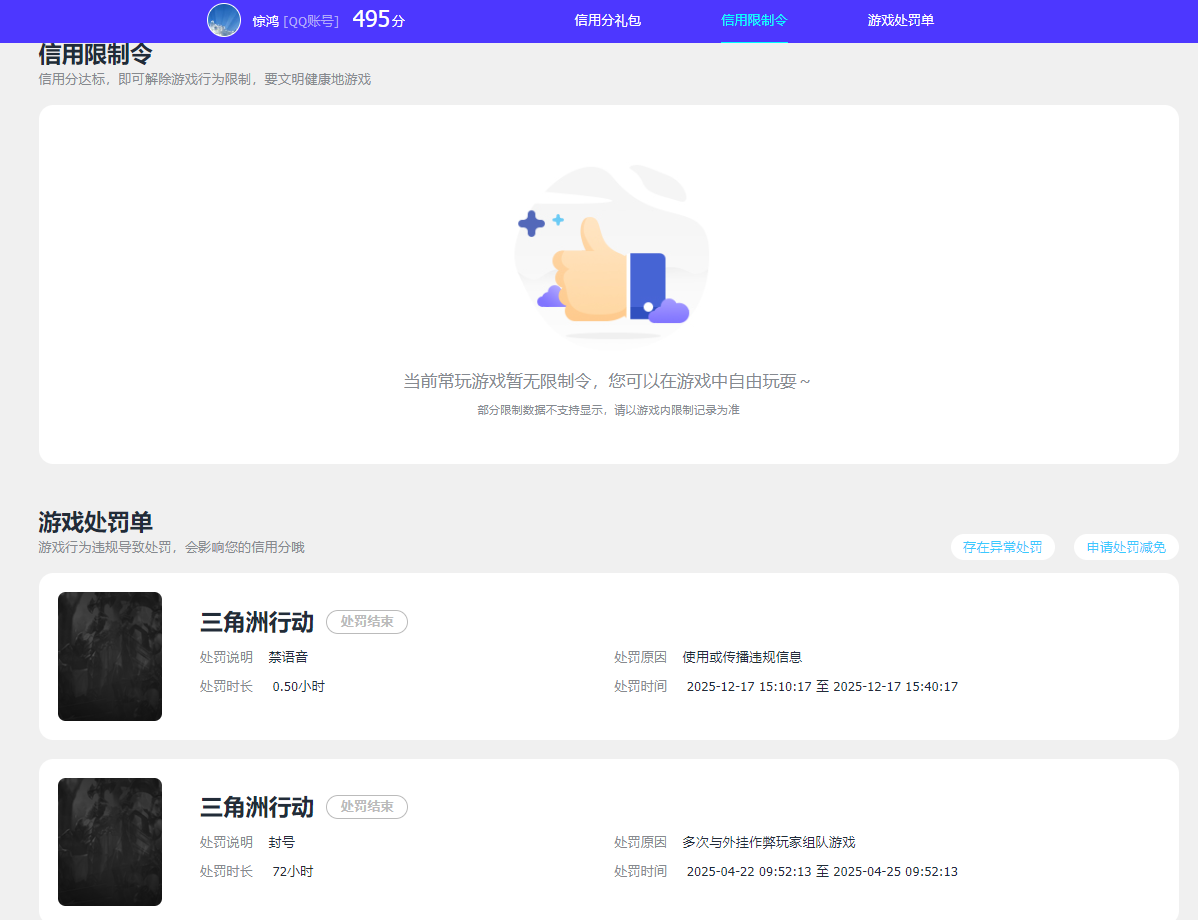Click the second 处罚结束 status pill
This screenshot has width=1198, height=920.
pos(366,807)
